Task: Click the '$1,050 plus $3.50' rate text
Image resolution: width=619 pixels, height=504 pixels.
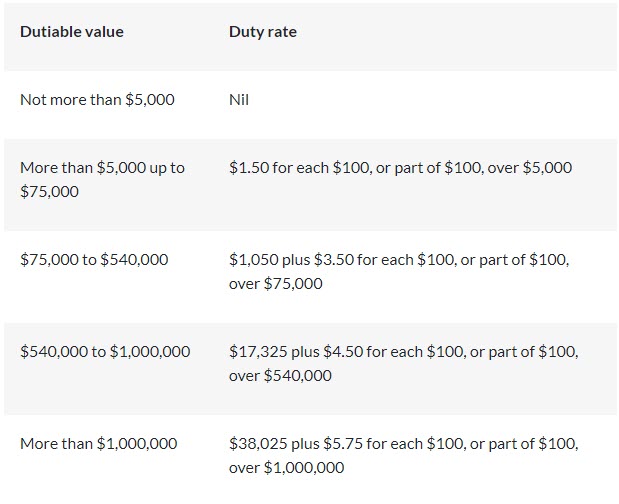Action: (x=398, y=260)
